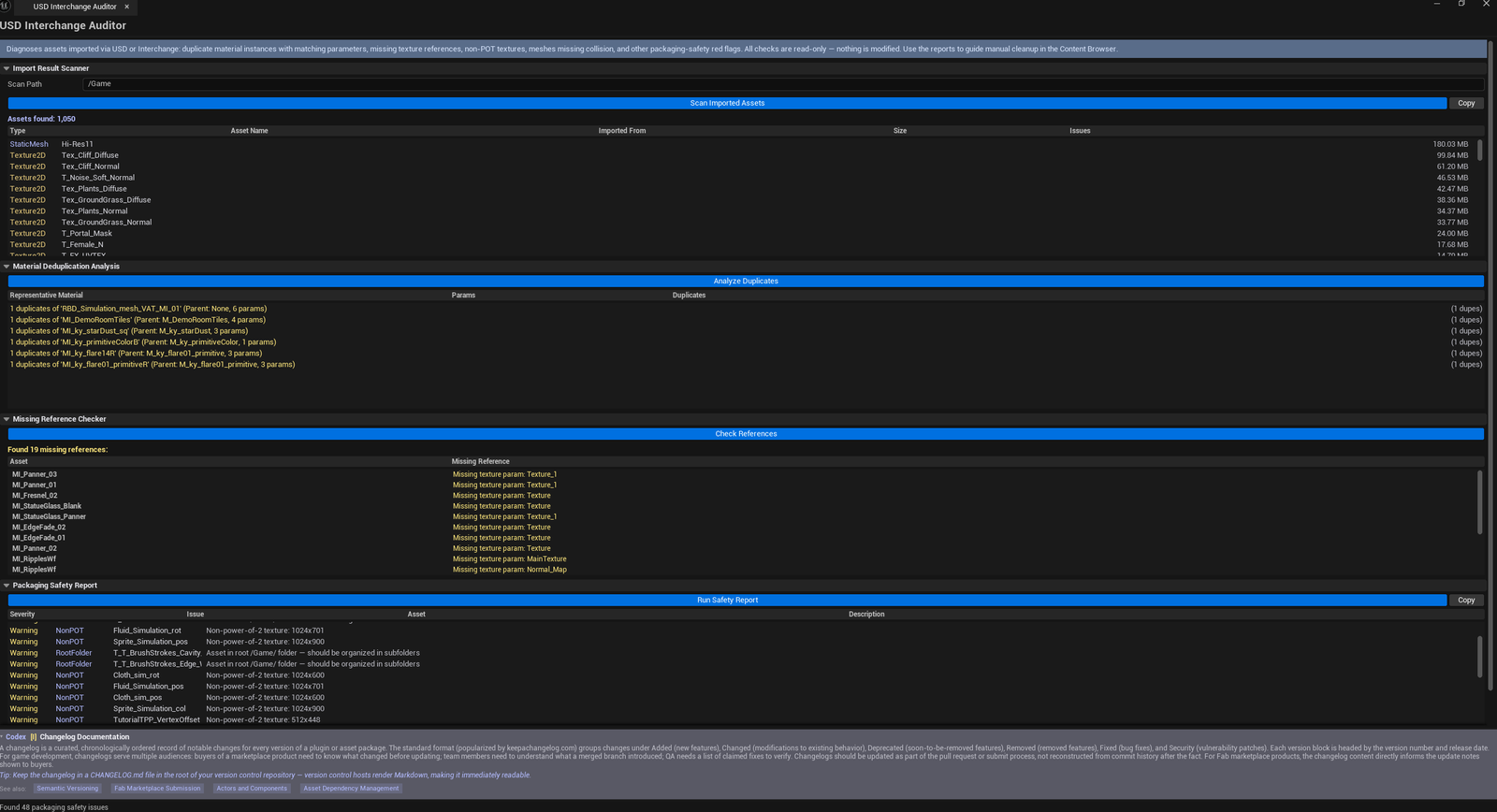Viewport: 1497px width, 812px height.
Task: Click the safety report list scrollbar
Action: [x=1479, y=657]
